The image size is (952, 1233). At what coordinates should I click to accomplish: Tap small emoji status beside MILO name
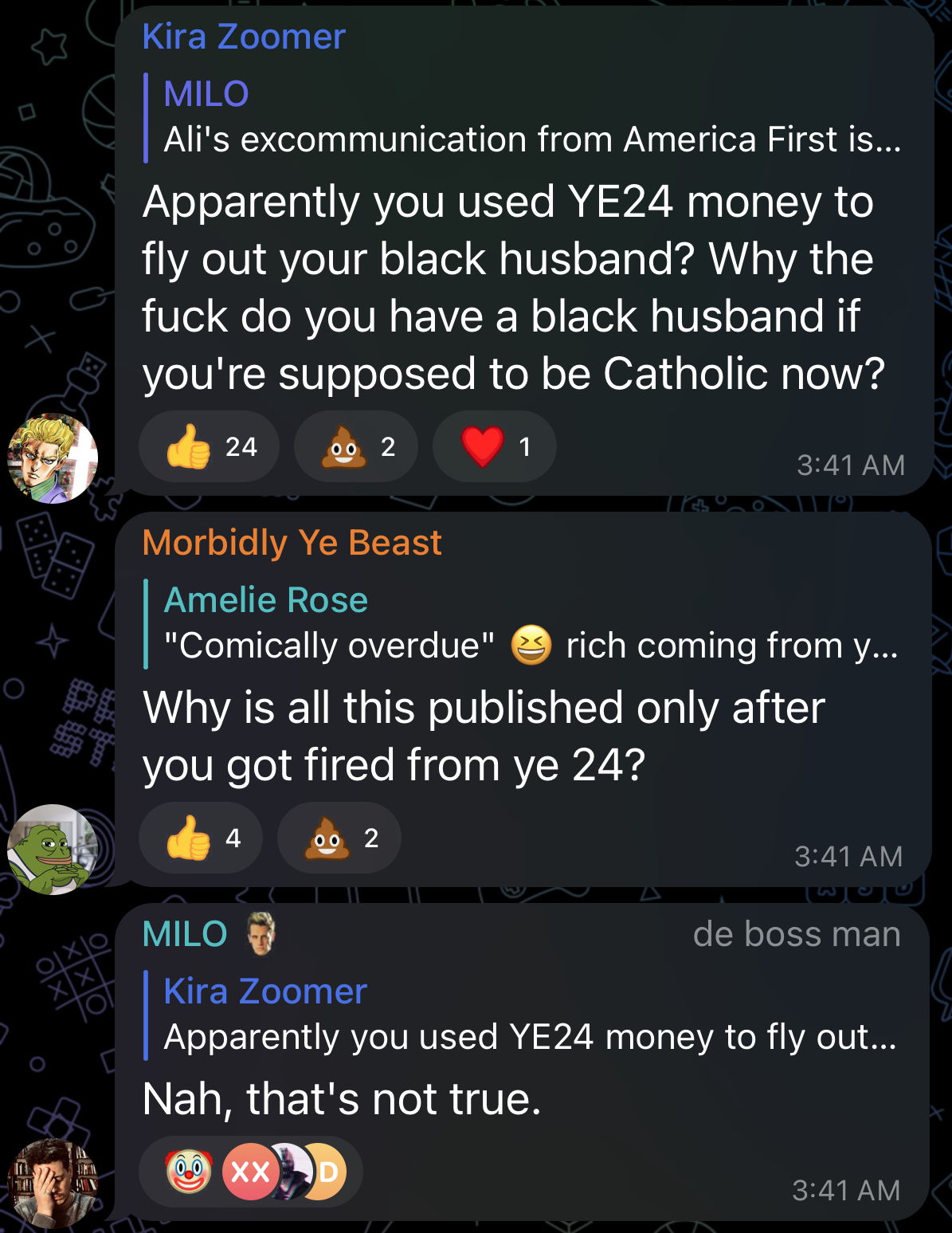260,934
